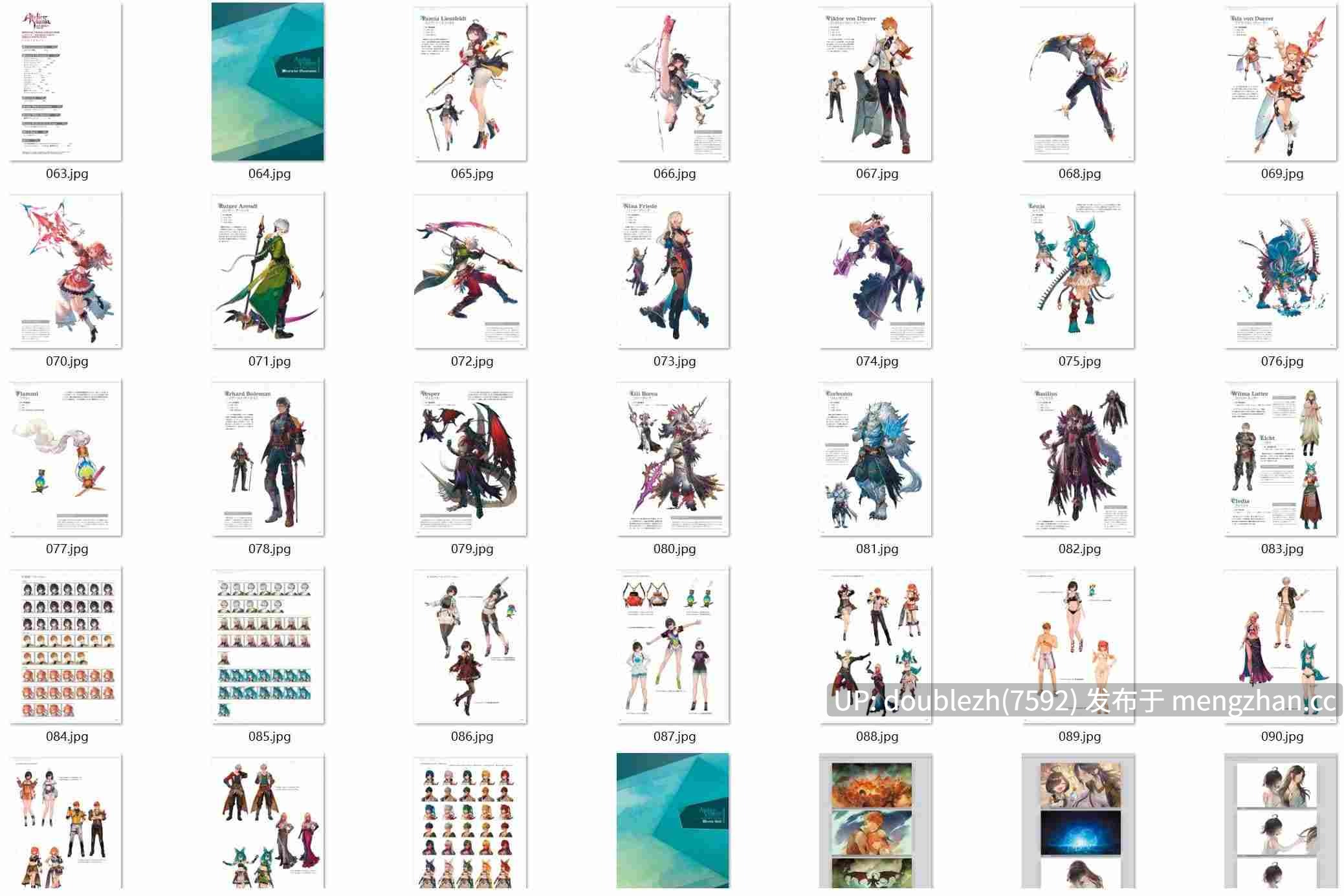Click the caption text 066.jpg
The height and width of the screenshot is (896, 1344).
coord(674,173)
